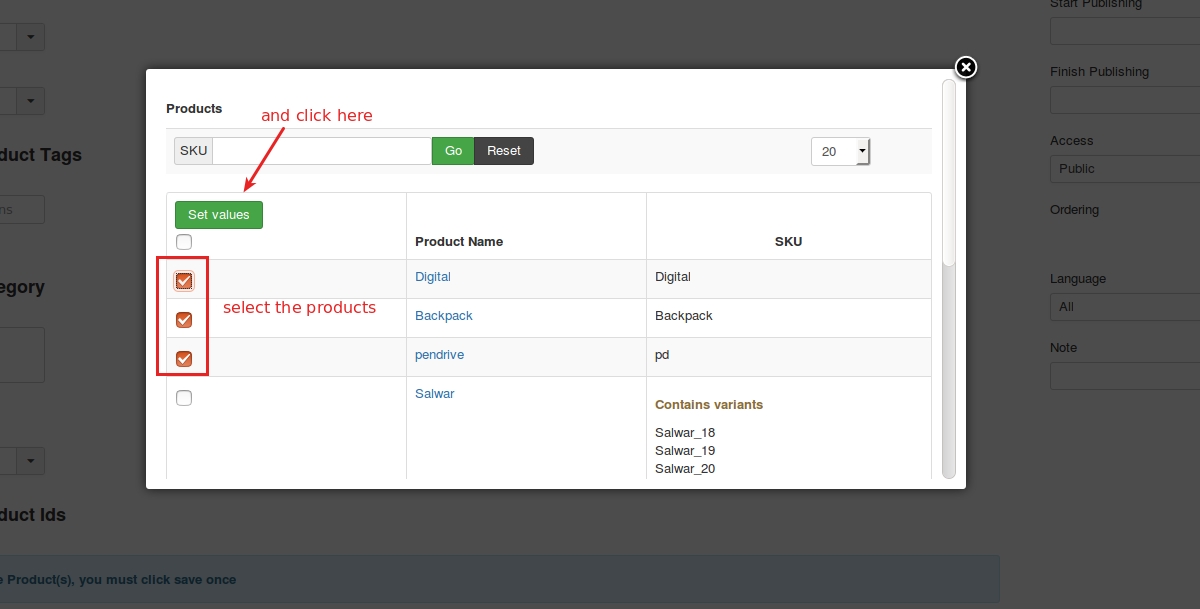This screenshot has width=1200, height=609.
Task: Open the Backpack product link
Action: coord(444,316)
